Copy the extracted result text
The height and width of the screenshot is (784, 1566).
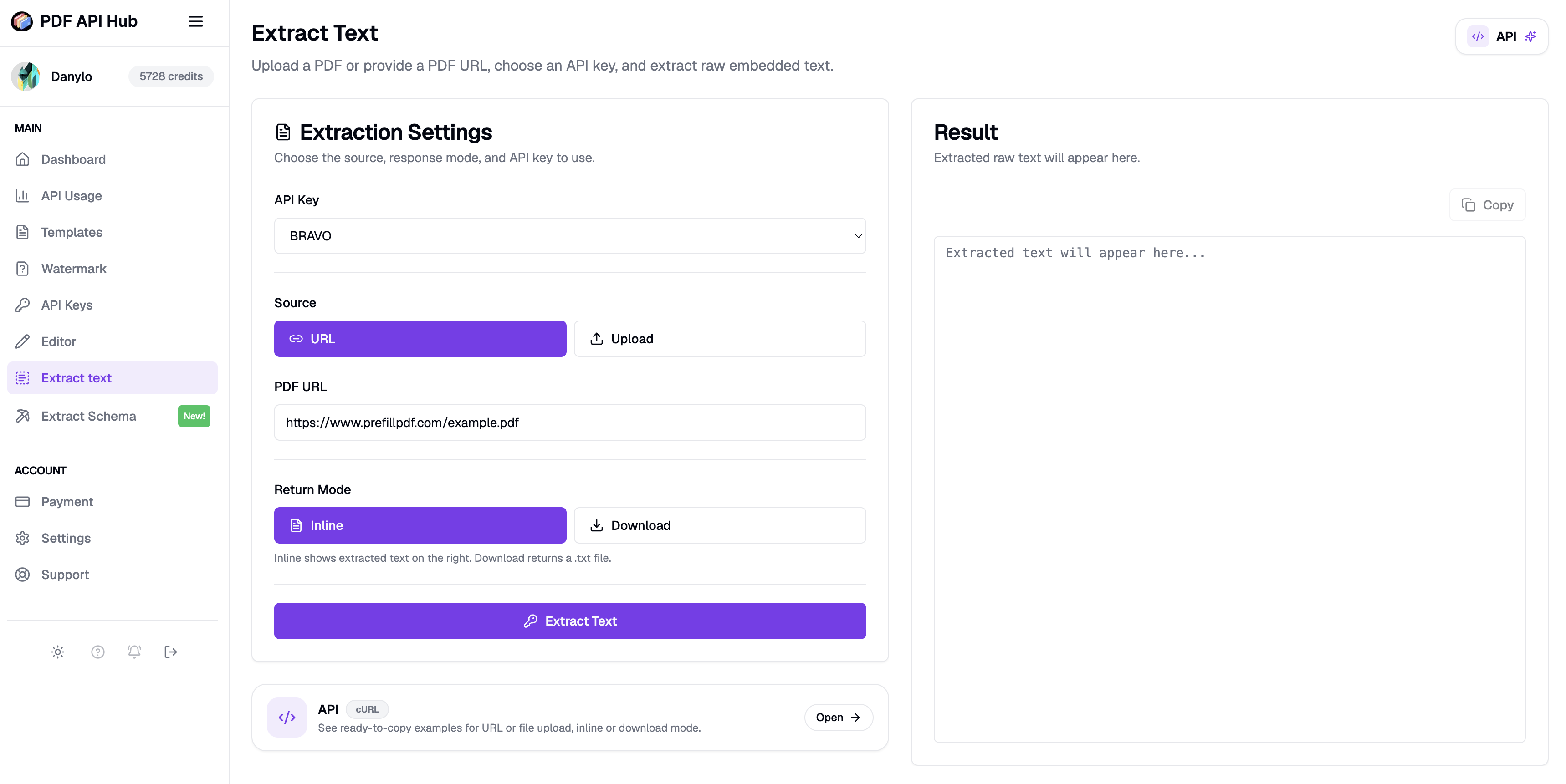tap(1487, 205)
